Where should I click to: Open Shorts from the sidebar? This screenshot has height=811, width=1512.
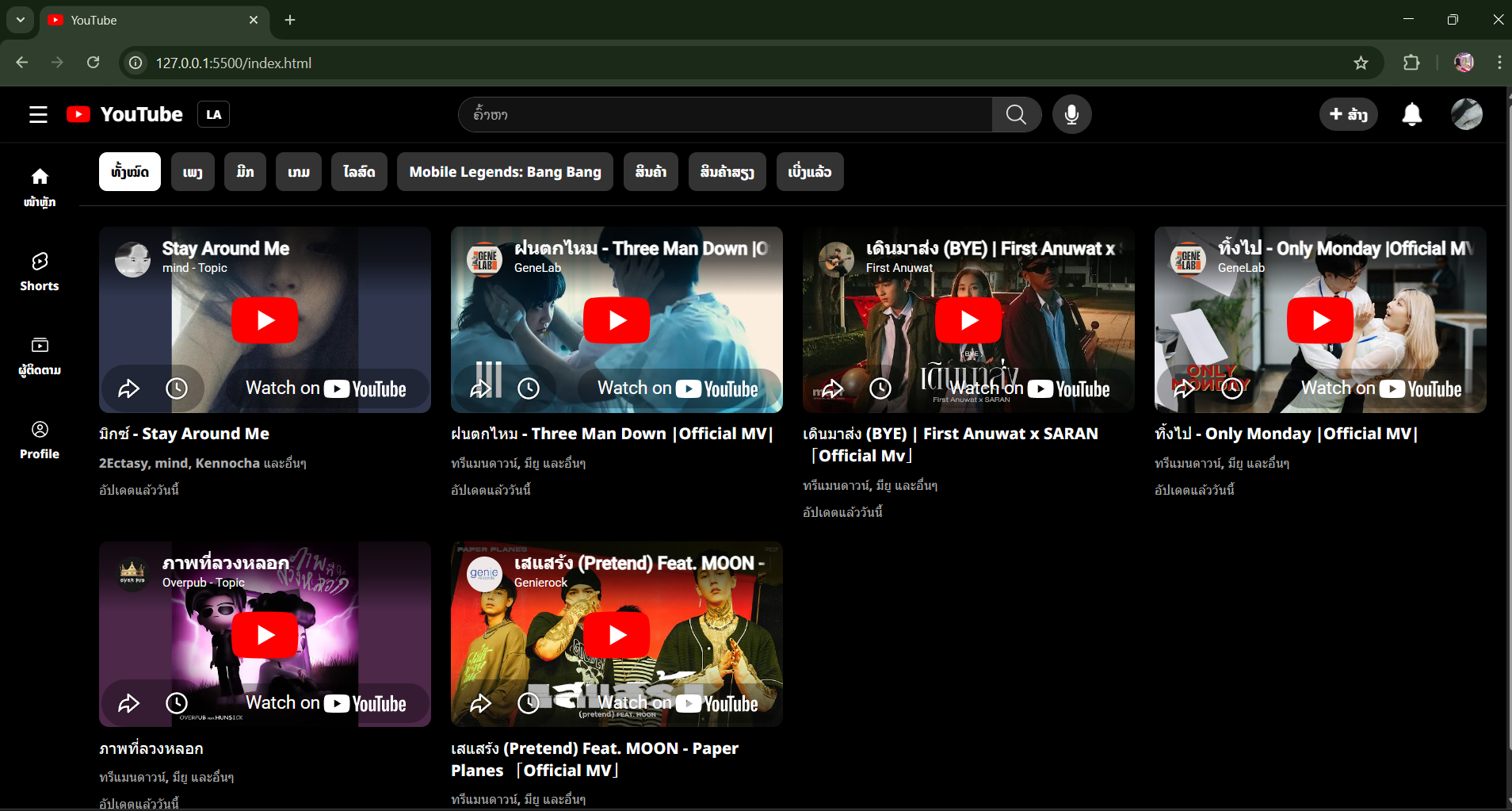point(40,272)
